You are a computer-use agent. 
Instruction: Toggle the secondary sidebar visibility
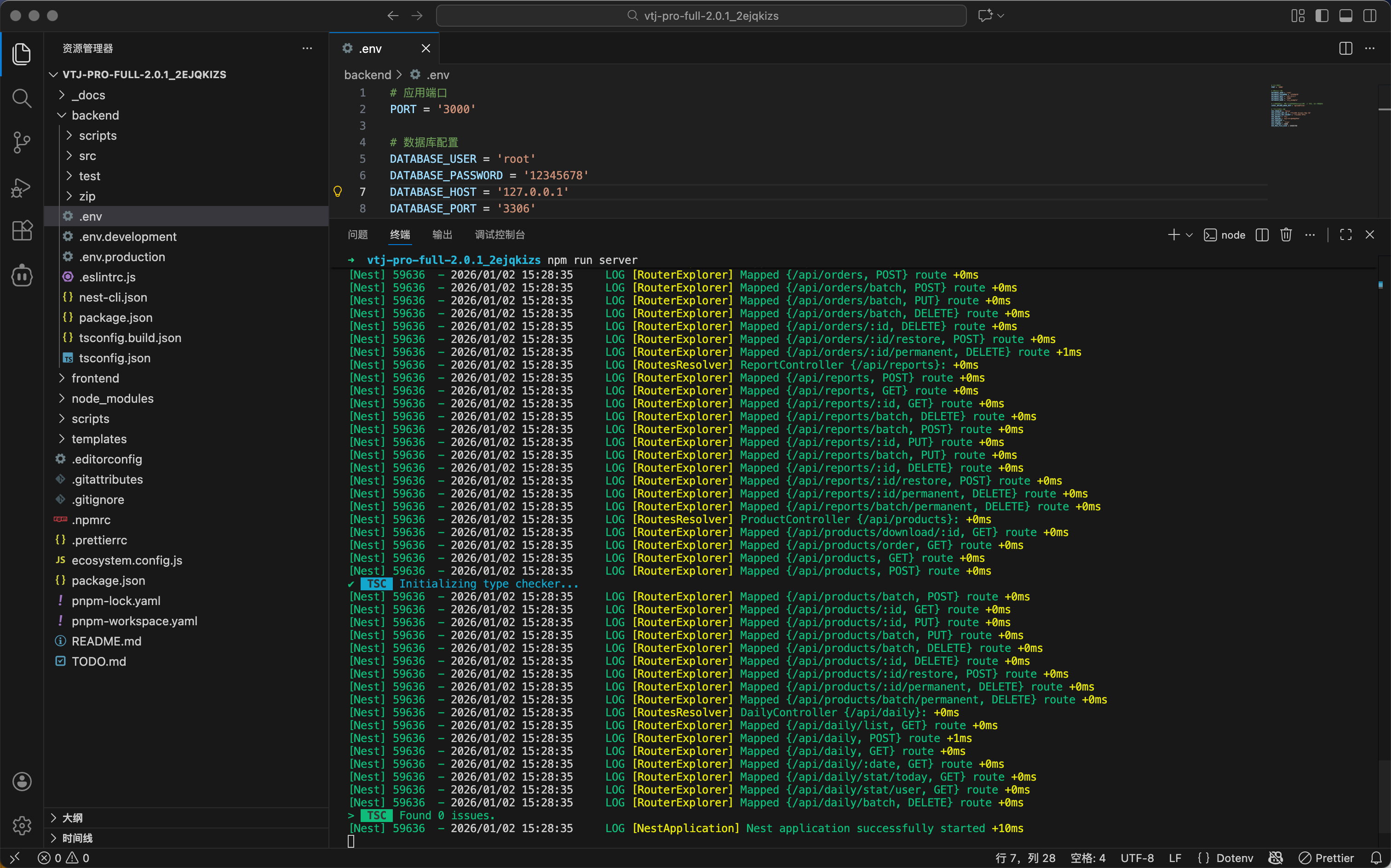1369,16
